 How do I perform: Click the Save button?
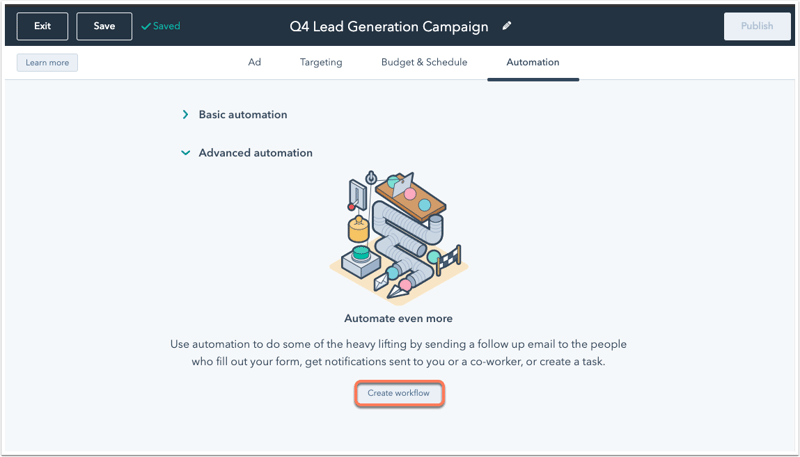tap(104, 26)
